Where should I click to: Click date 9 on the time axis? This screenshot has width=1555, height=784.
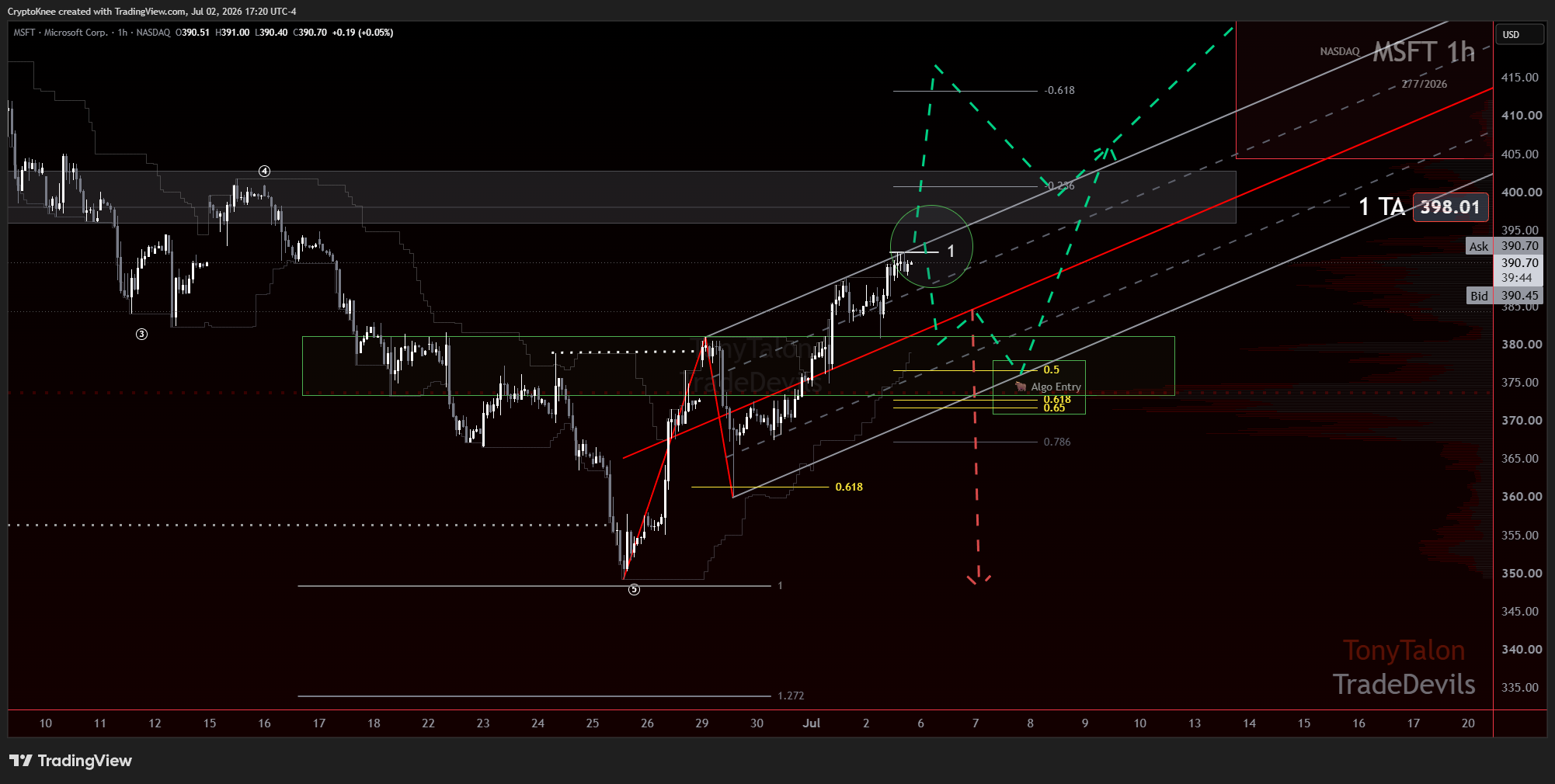(1085, 723)
